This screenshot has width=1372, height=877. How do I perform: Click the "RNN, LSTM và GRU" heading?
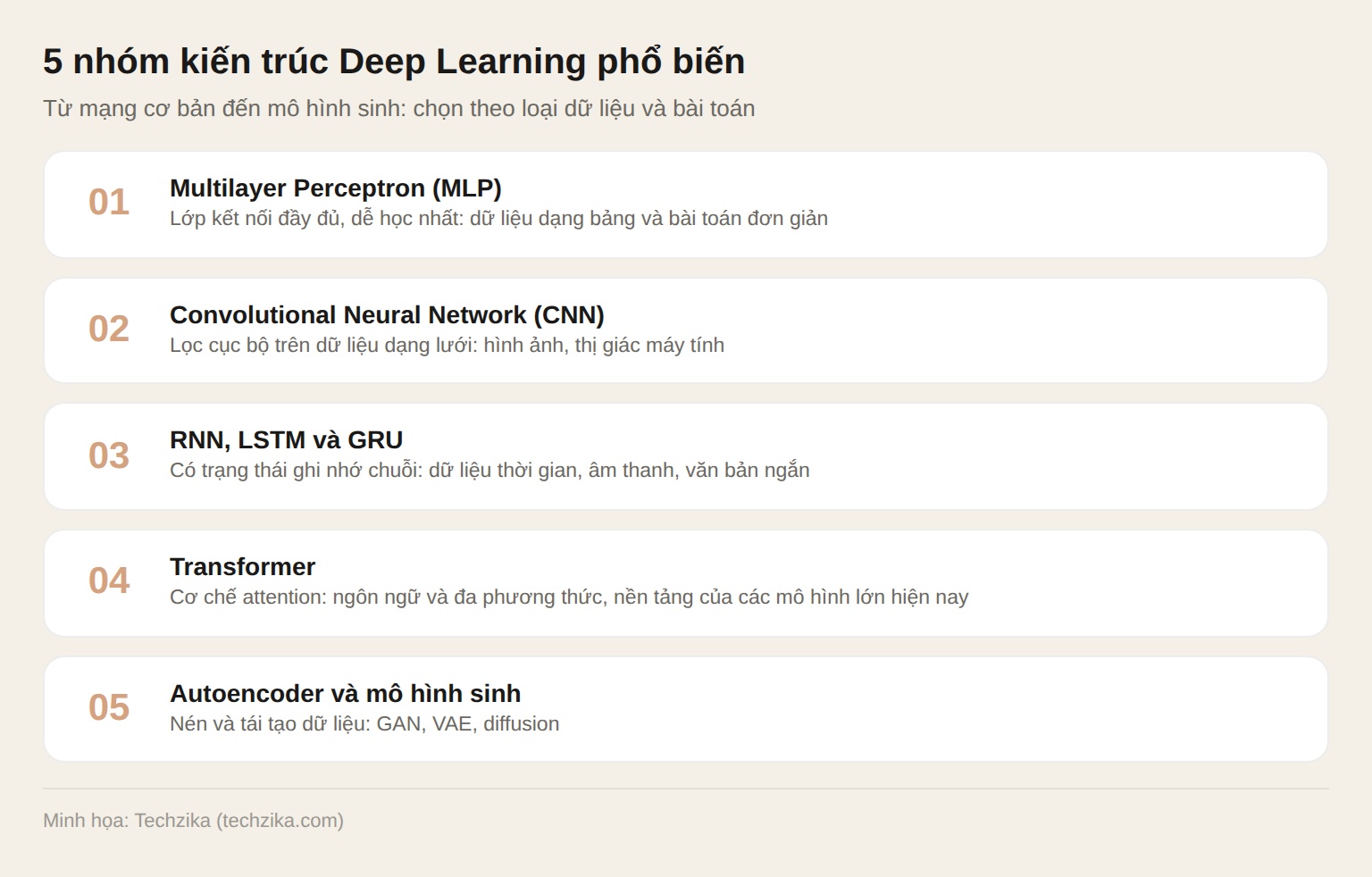point(286,440)
